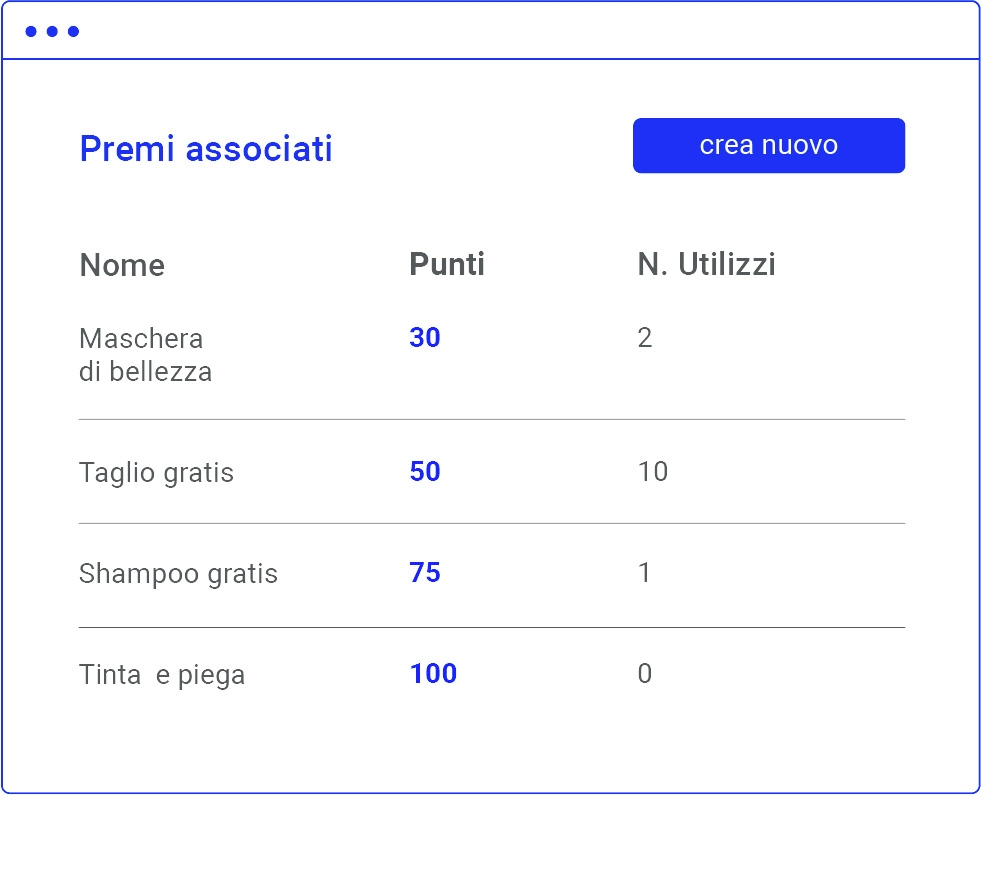Click the Tinta e piega reward

click(162, 675)
